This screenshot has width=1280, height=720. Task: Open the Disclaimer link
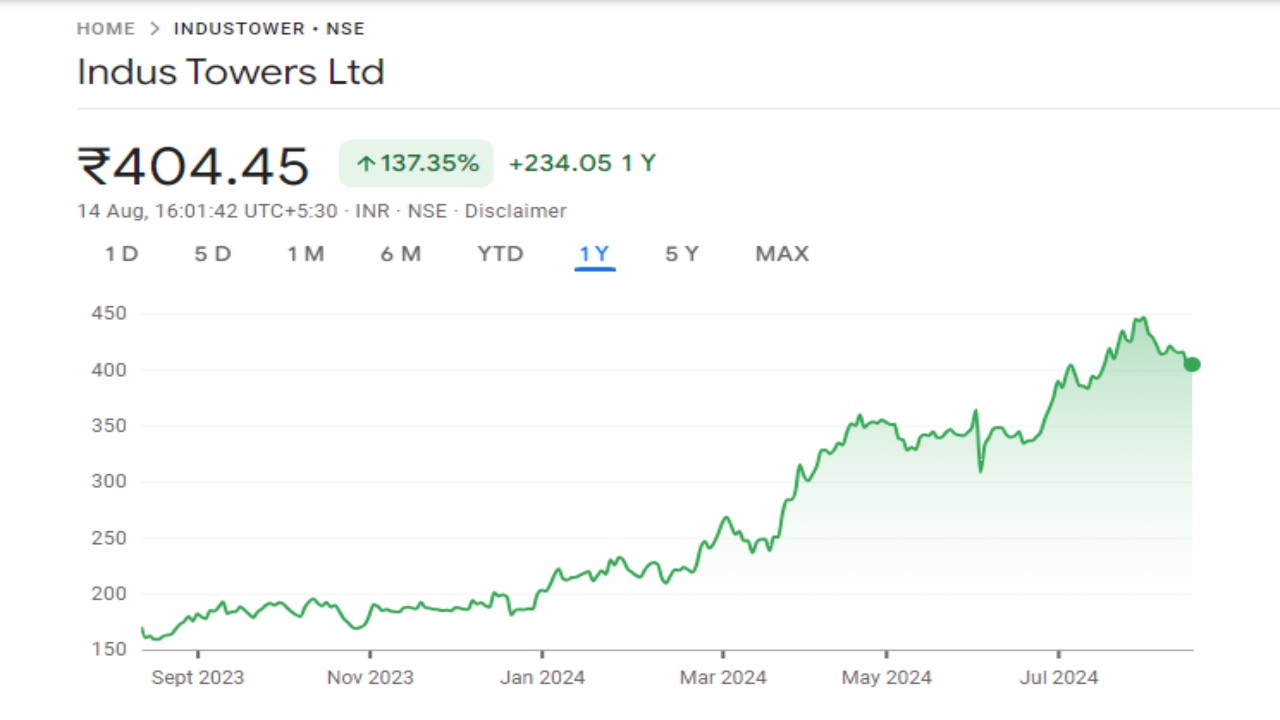coord(515,211)
